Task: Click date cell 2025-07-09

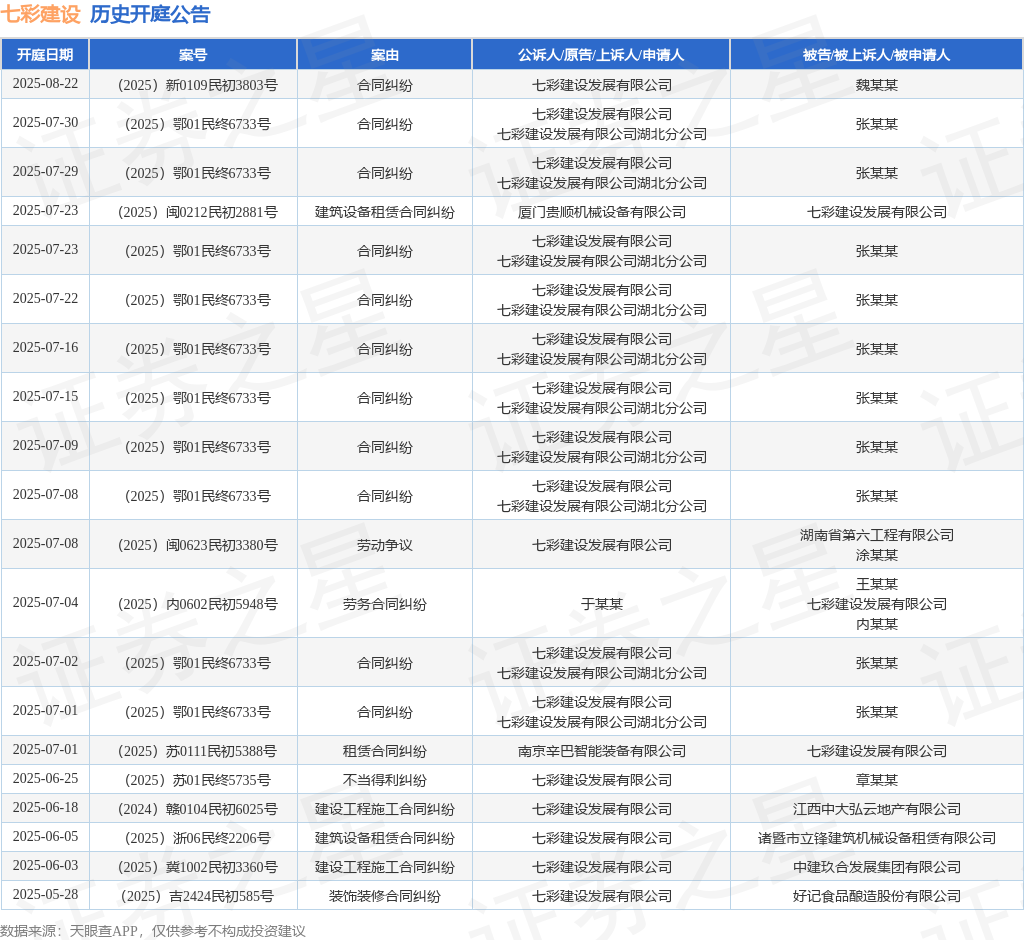Action: pos(45,446)
